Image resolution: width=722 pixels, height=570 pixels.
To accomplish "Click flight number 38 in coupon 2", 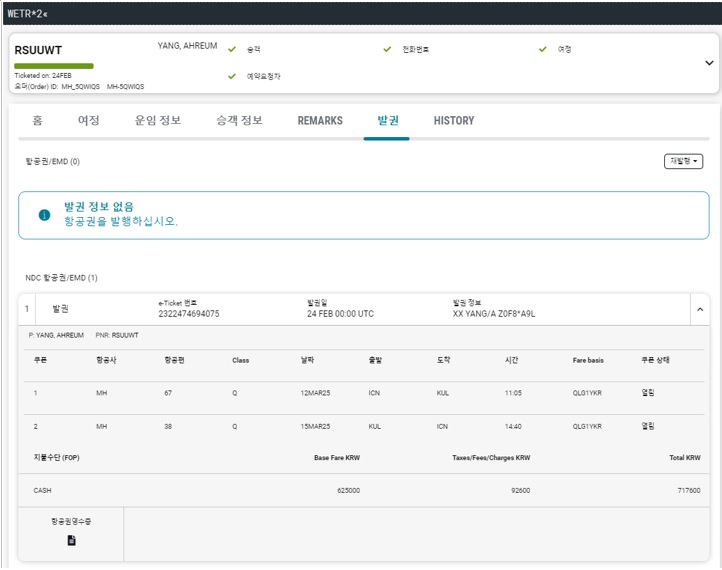I will tap(168, 427).
